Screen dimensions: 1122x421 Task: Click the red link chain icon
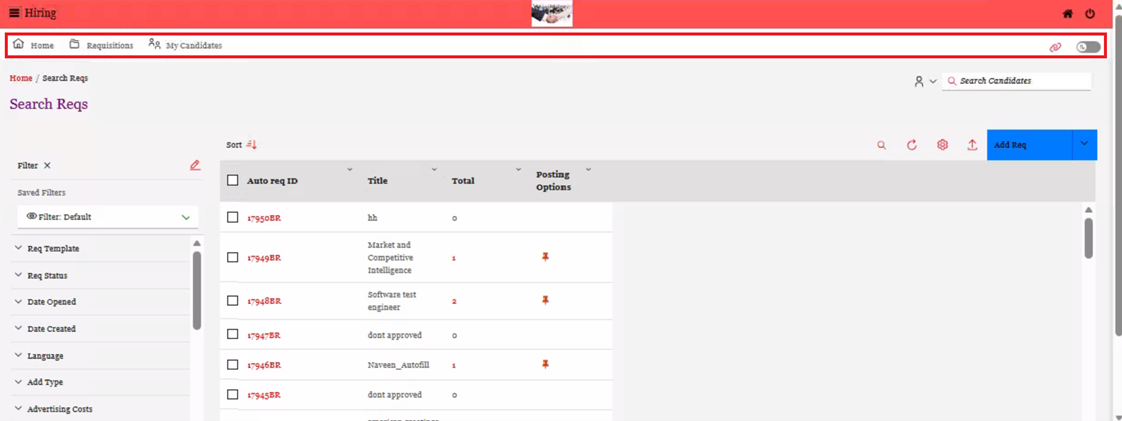(x=1055, y=47)
